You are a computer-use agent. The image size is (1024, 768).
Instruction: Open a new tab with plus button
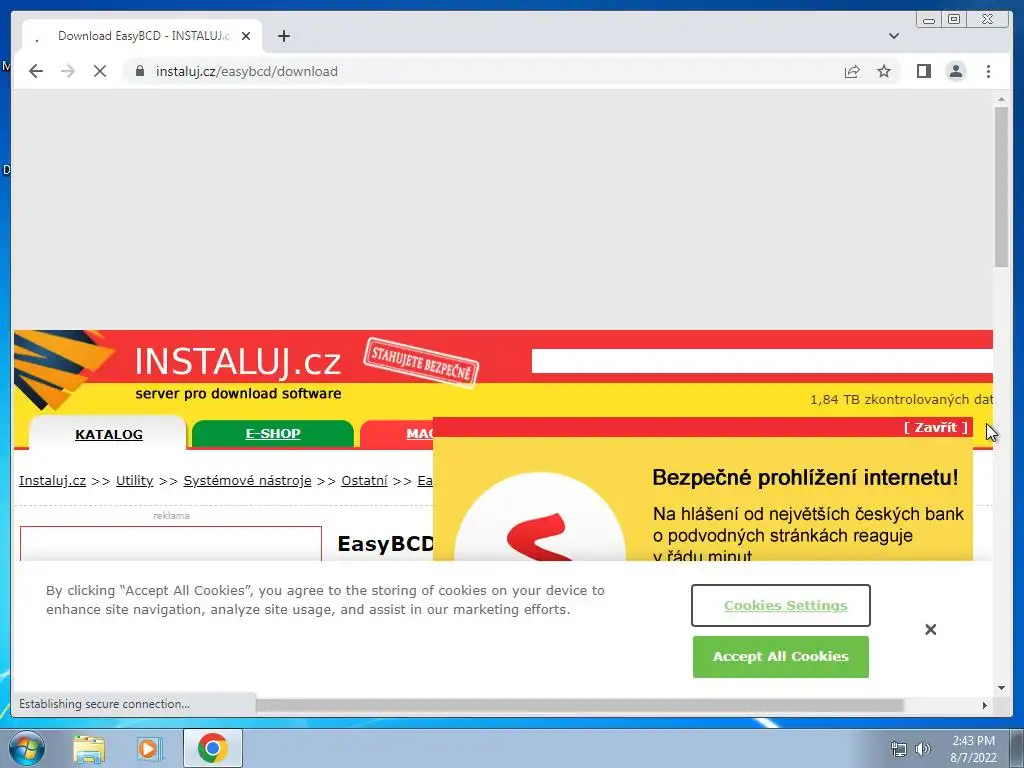[x=283, y=36]
